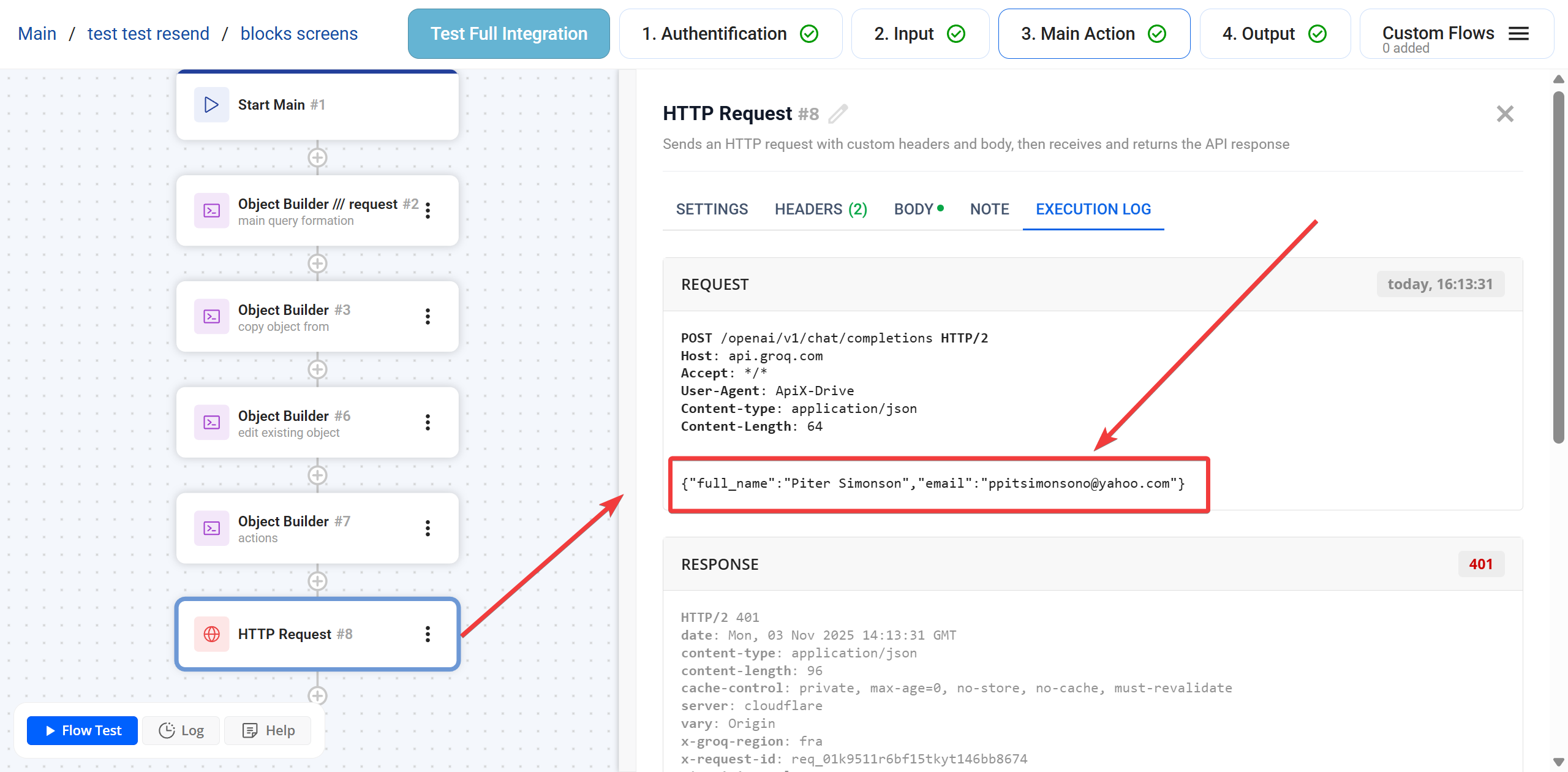Click the icon on Object Builder #7 actions node

tap(211, 528)
